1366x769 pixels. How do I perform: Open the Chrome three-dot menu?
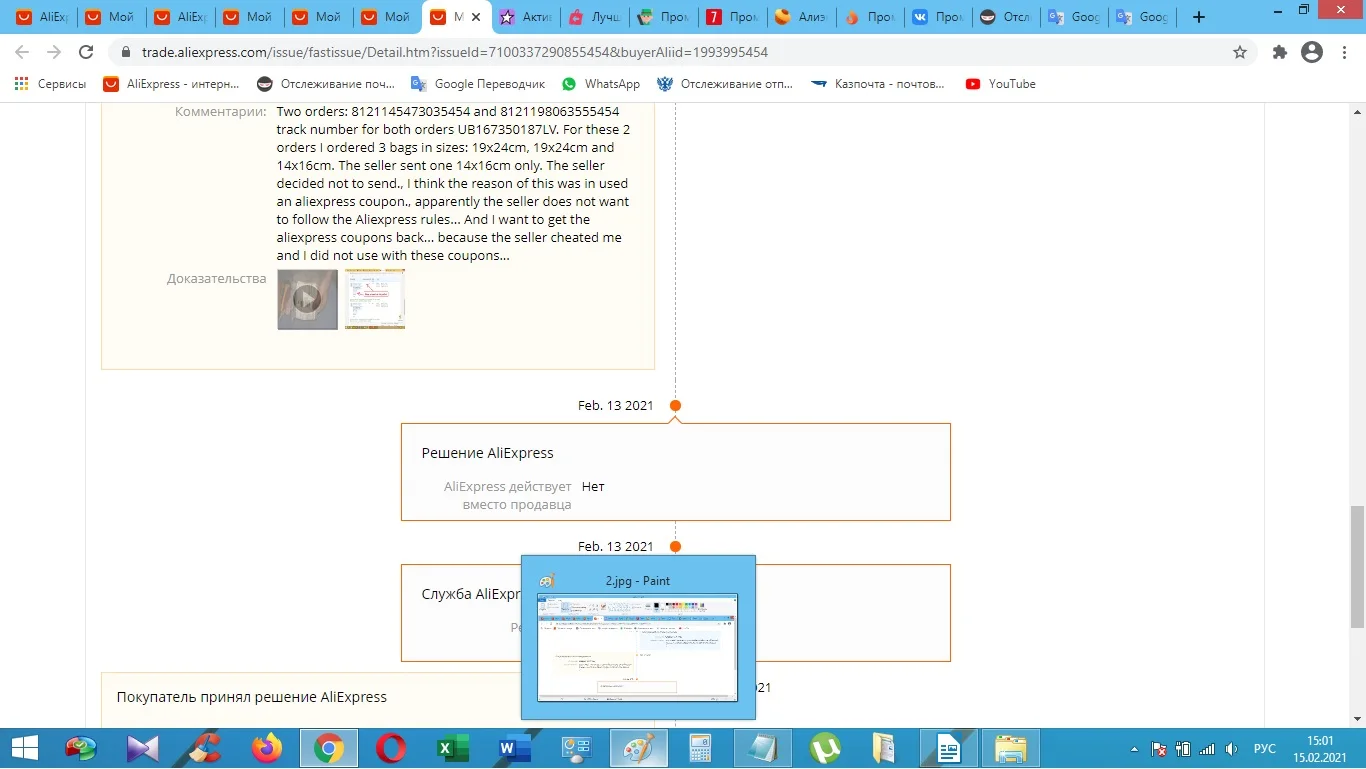pyautogui.click(x=1343, y=52)
